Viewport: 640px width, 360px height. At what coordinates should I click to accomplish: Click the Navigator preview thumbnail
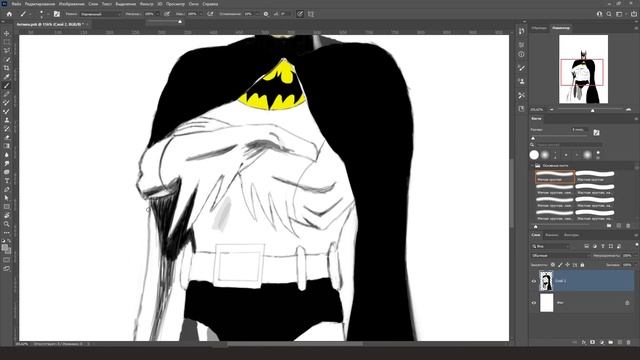(583, 69)
